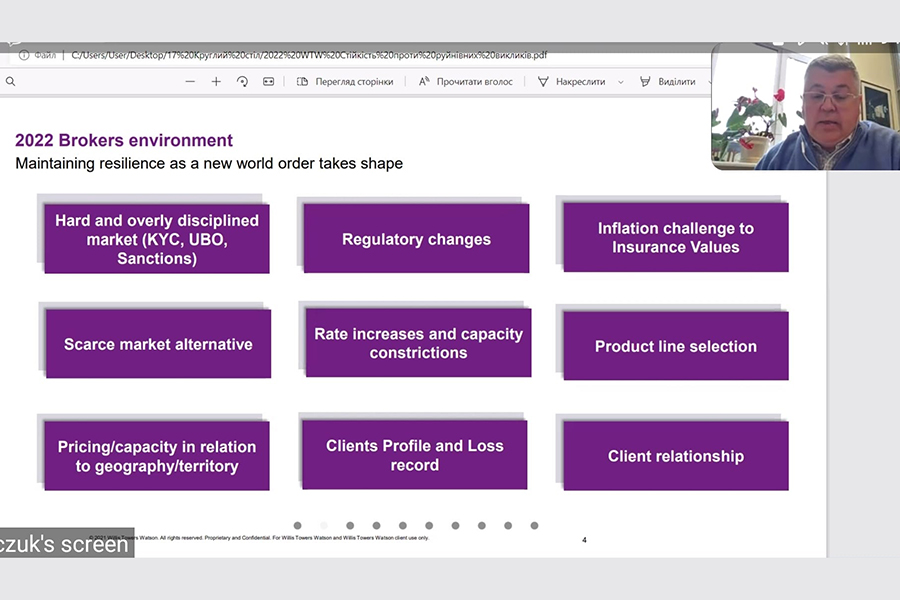This screenshot has height=600, width=900.
Task: Click the fit to width icon
Action: [269, 82]
